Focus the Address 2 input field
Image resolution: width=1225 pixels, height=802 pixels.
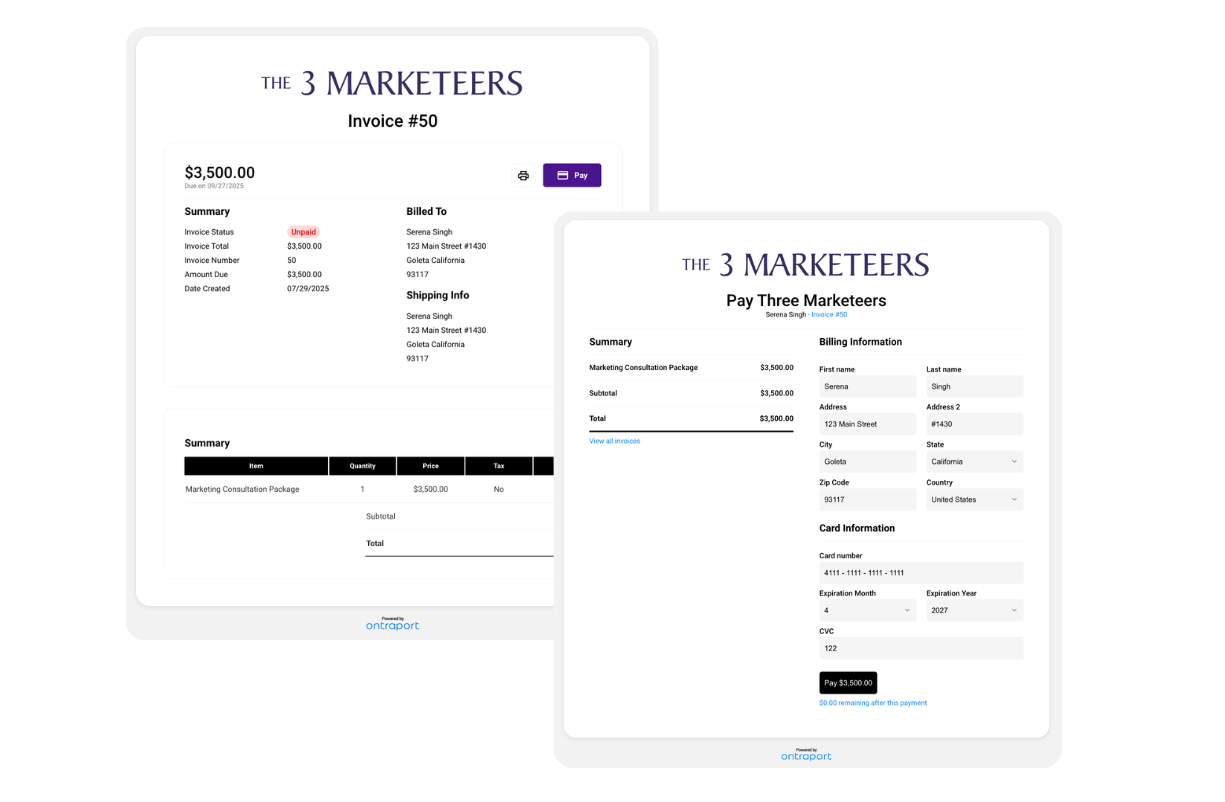974,424
